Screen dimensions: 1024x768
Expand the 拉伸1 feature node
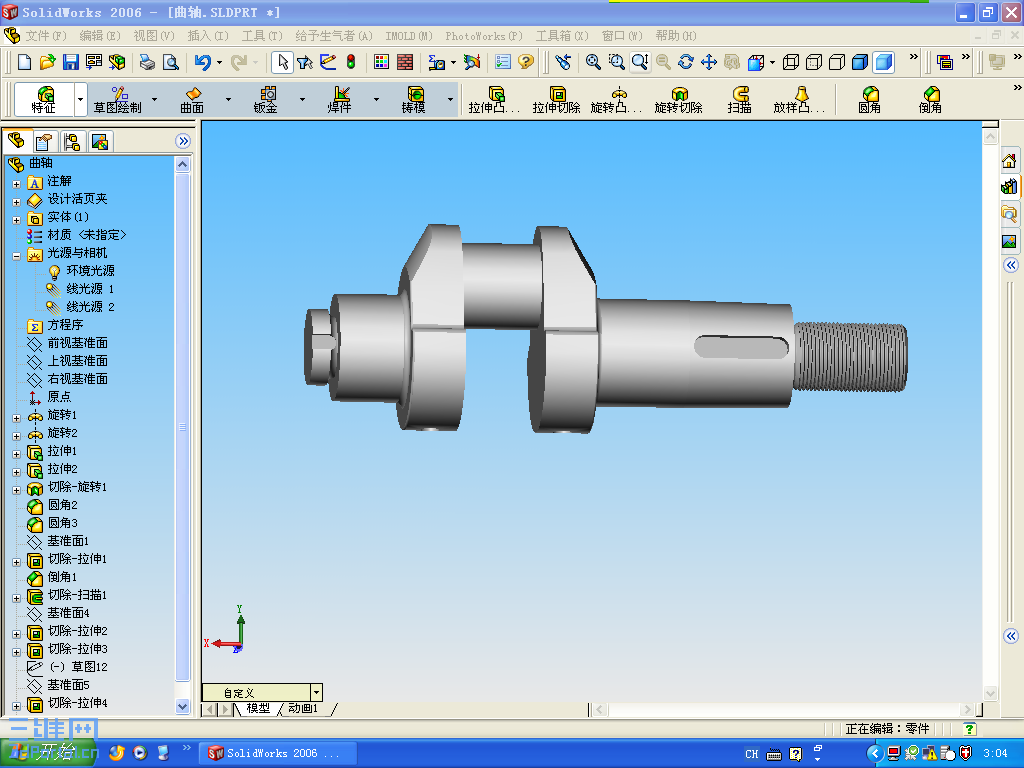tap(16, 454)
